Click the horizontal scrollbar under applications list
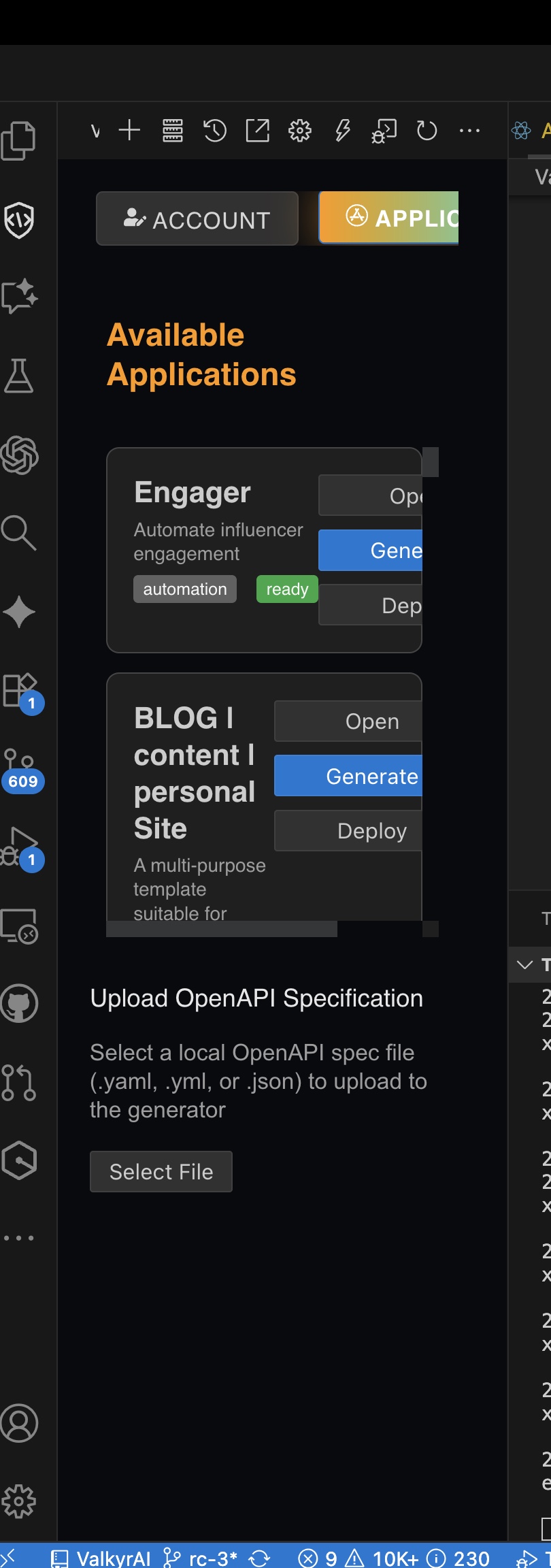This screenshot has height=1568, width=551. click(222, 929)
